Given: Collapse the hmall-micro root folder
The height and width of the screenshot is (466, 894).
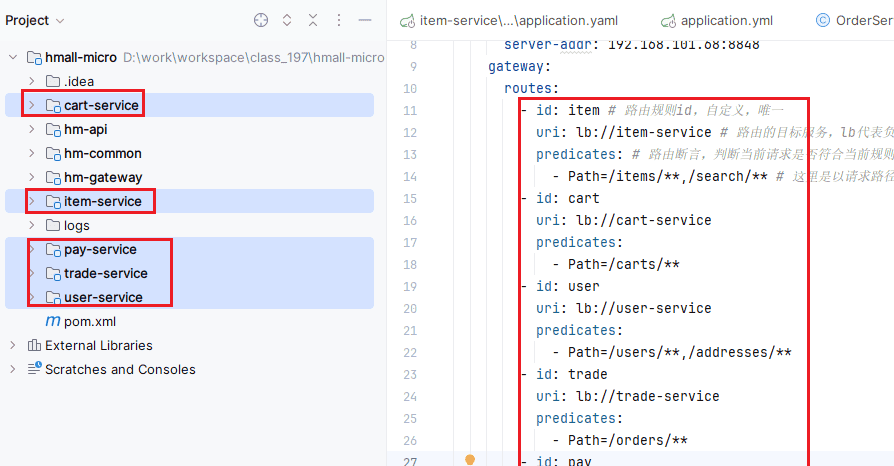Looking at the screenshot, I should pyautogui.click(x=13, y=58).
